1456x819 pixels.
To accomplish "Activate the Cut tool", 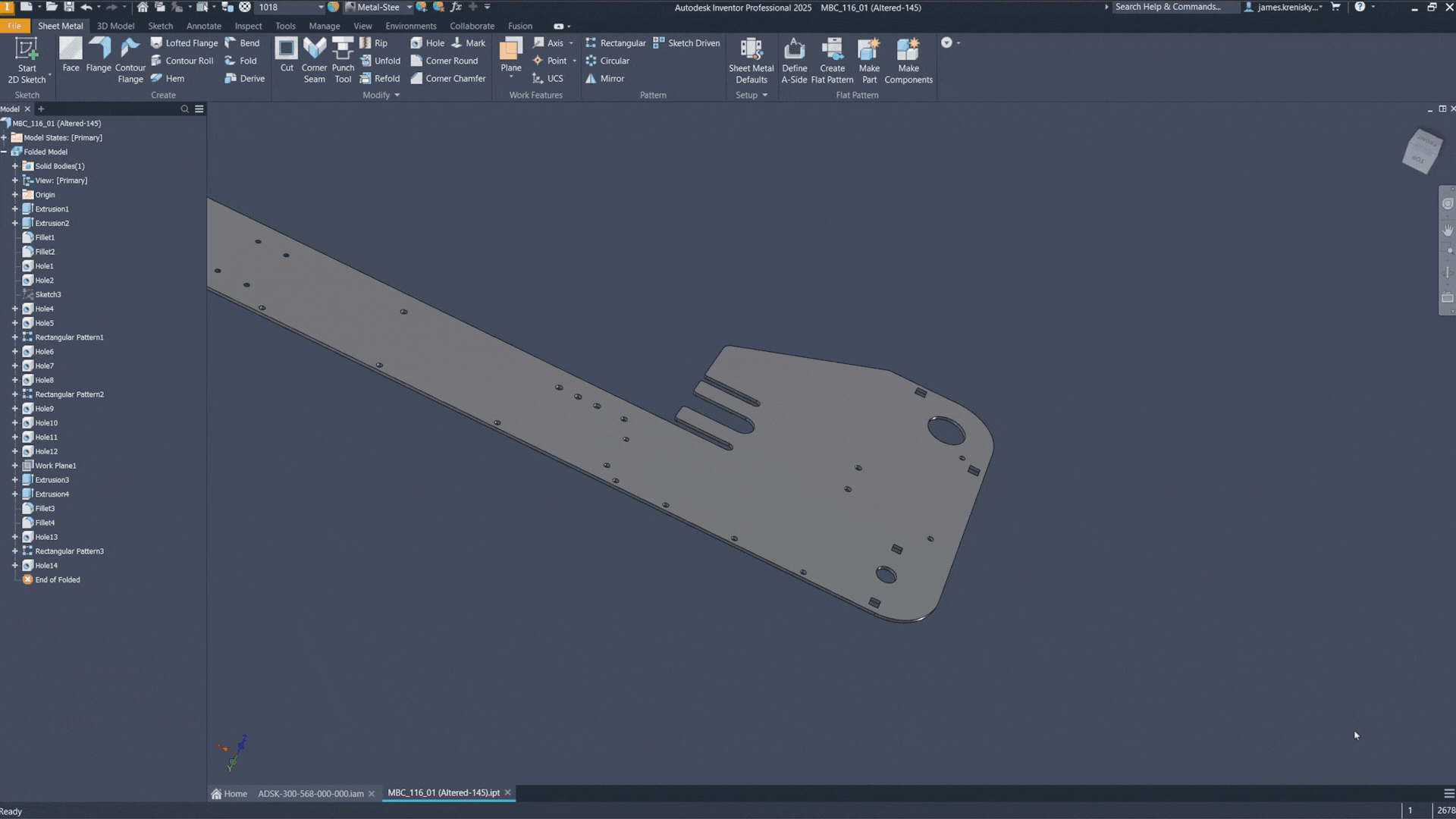I will 287,55.
